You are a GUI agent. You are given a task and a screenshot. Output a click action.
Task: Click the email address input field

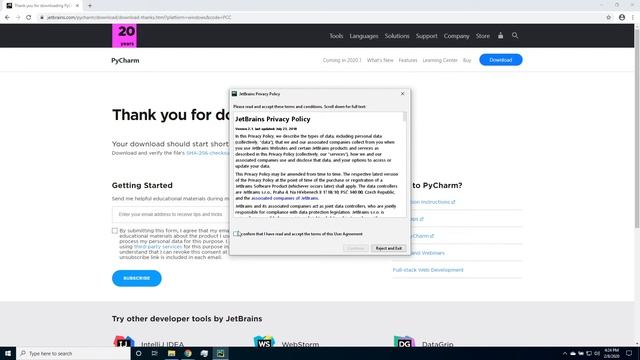pyautogui.click(x=171, y=214)
